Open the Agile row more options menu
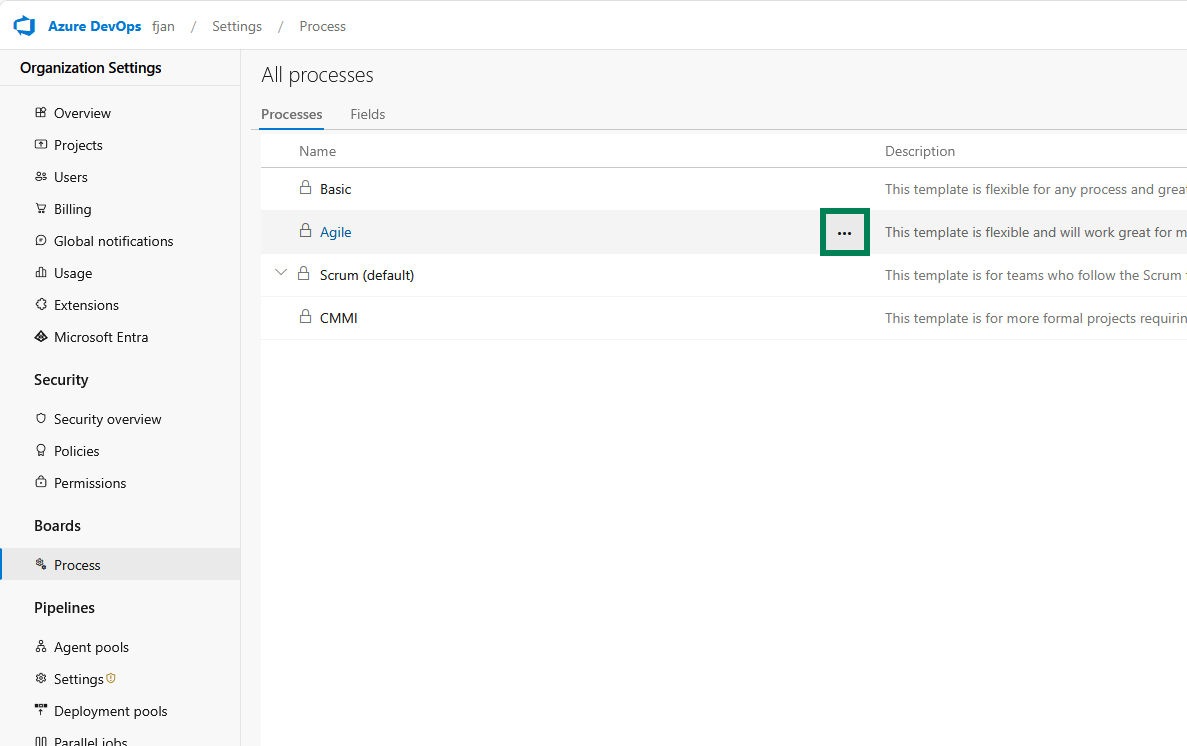1187x746 pixels. coord(845,231)
